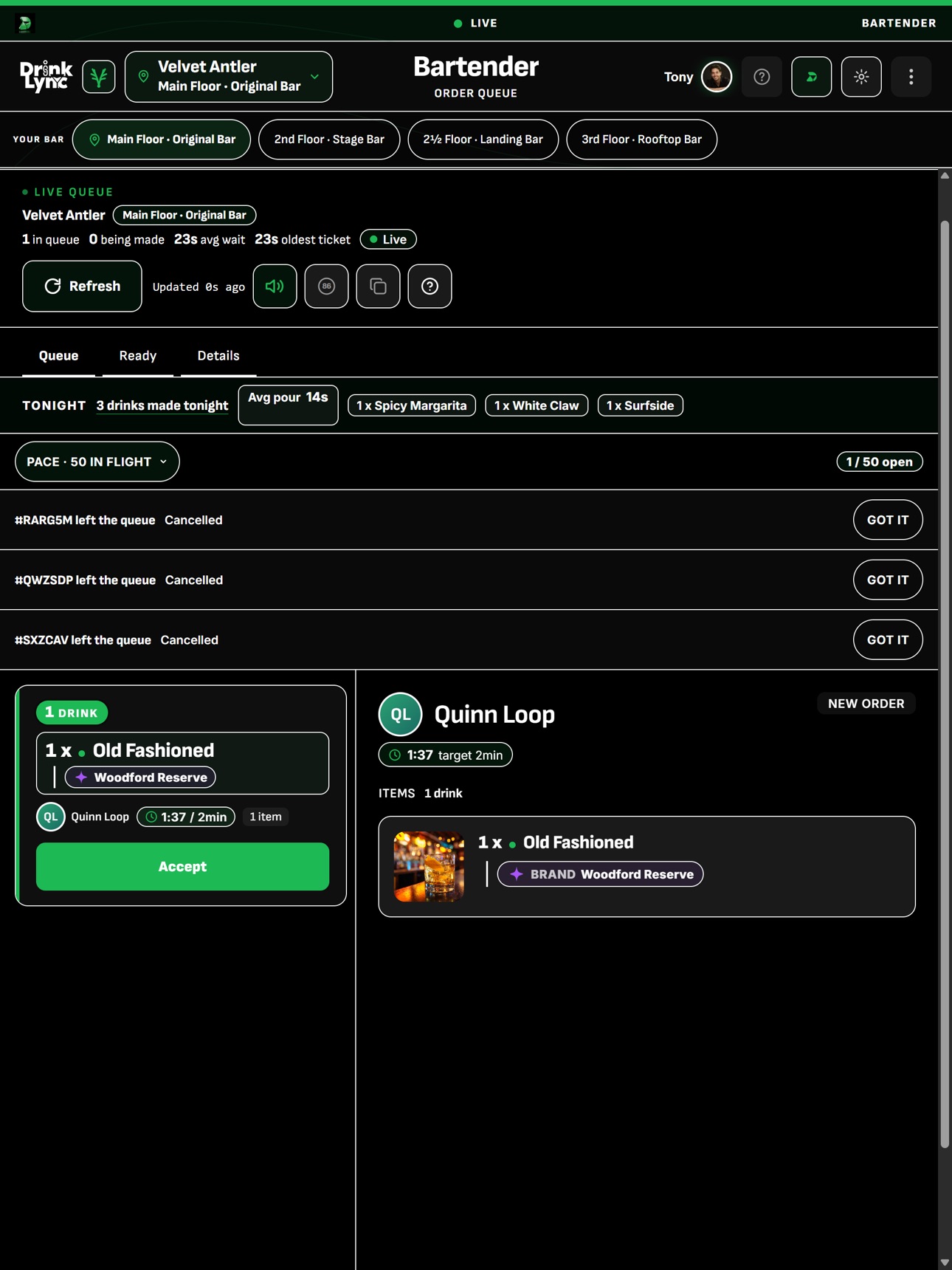The height and width of the screenshot is (1270, 952).
Task: Select Main Floor · Original Bar pill
Action: (x=162, y=140)
